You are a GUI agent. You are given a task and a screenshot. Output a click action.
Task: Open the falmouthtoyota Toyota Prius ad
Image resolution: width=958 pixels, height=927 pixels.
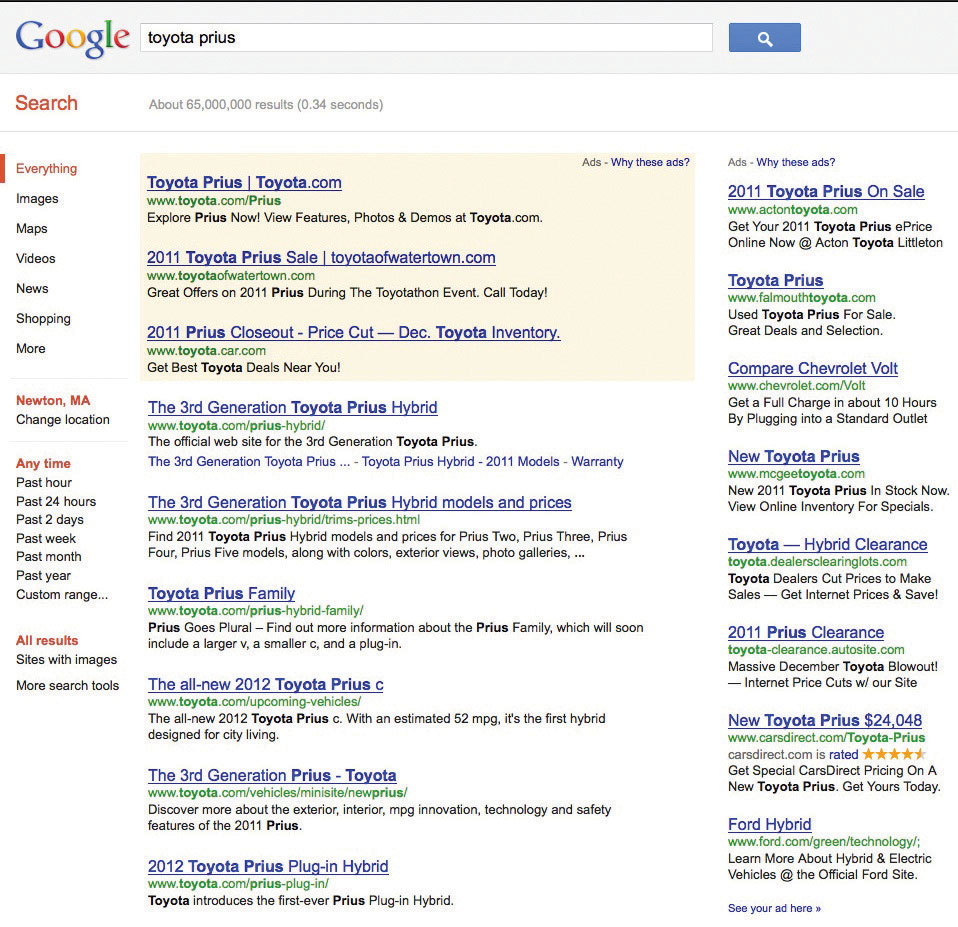775,280
